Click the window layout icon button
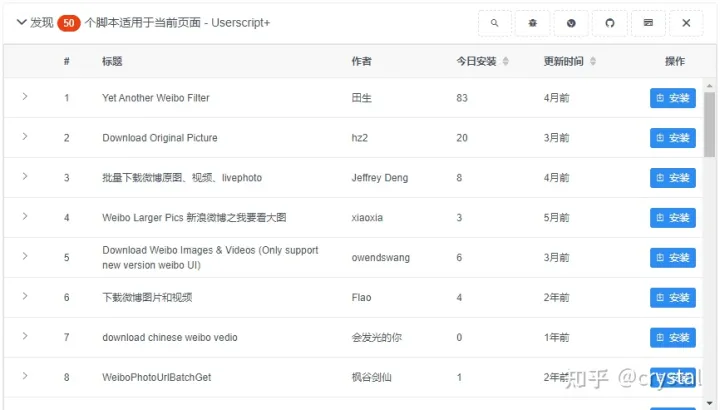Viewport: 720px width, 410px height. (x=648, y=23)
